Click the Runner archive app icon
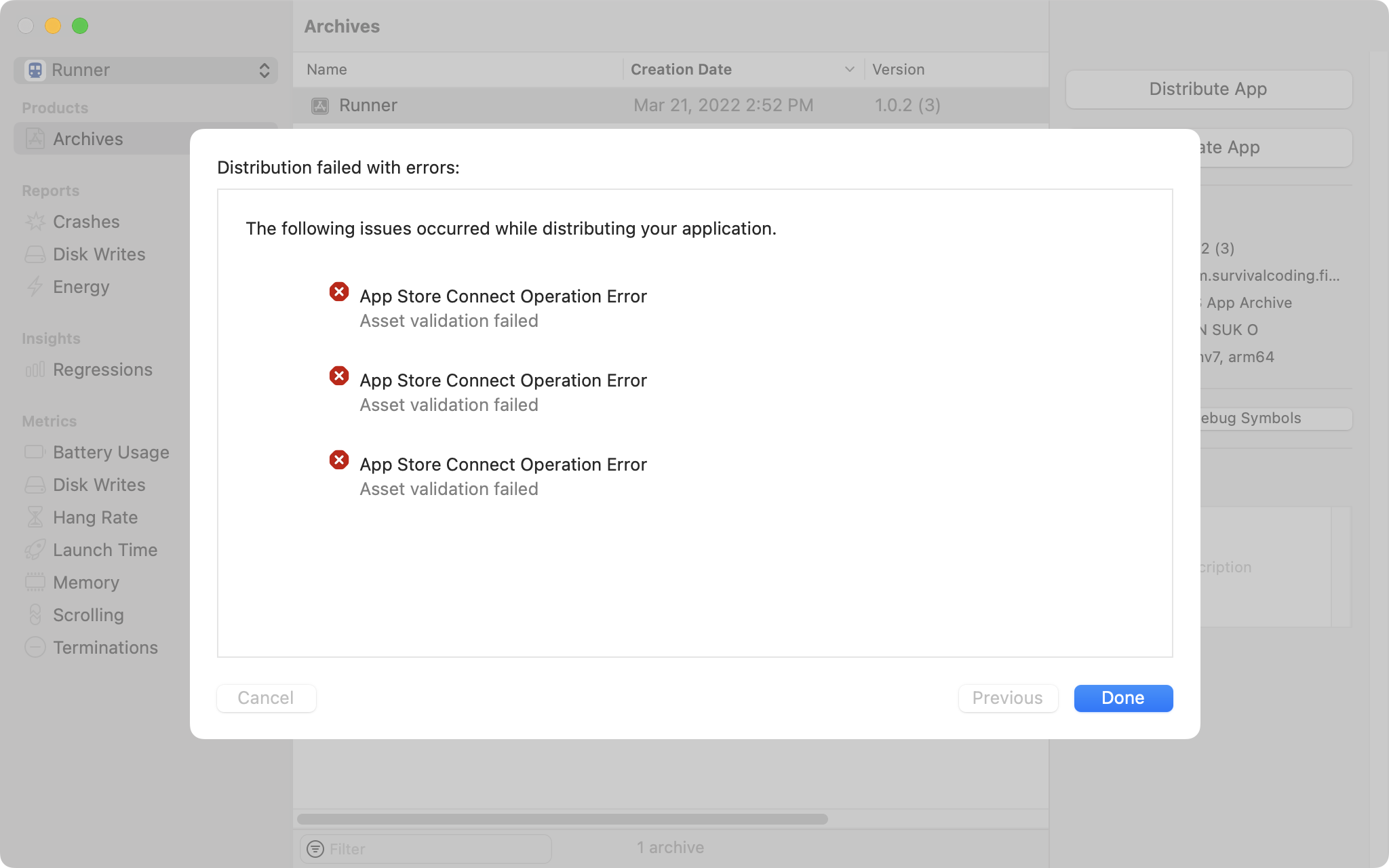The width and height of the screenshot is (1389, 868). 320,106
